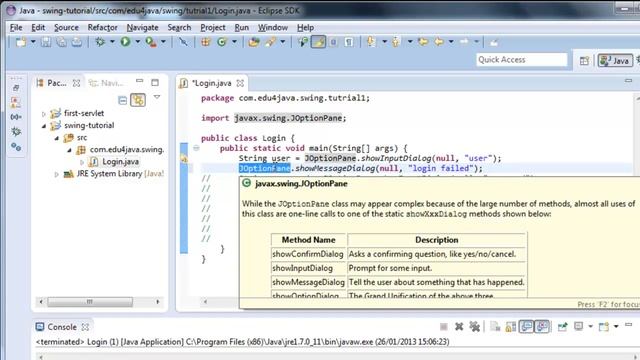Click the Open Type folder icon
640x360 pixels.
click(254, 42)
